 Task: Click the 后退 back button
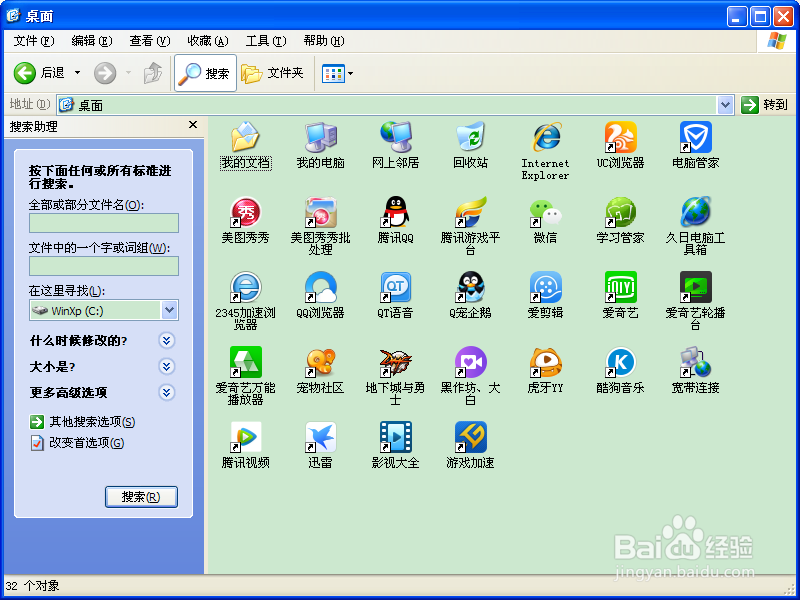[x=39, y=73]
